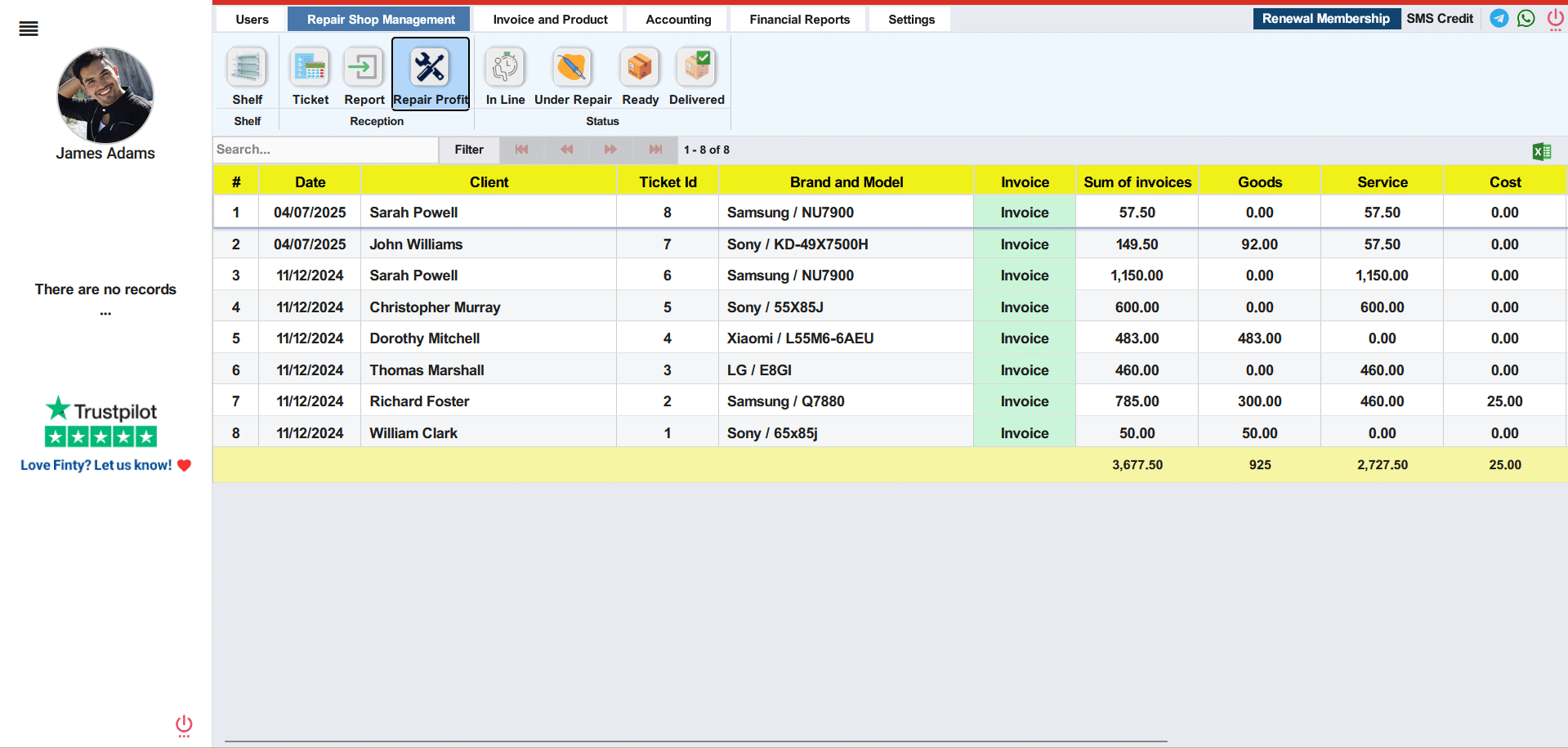Image resolution: width=1568 pixels, height=748 pixels.
Task: Click the Renewal Membership button
Action: pos(1326,19)
